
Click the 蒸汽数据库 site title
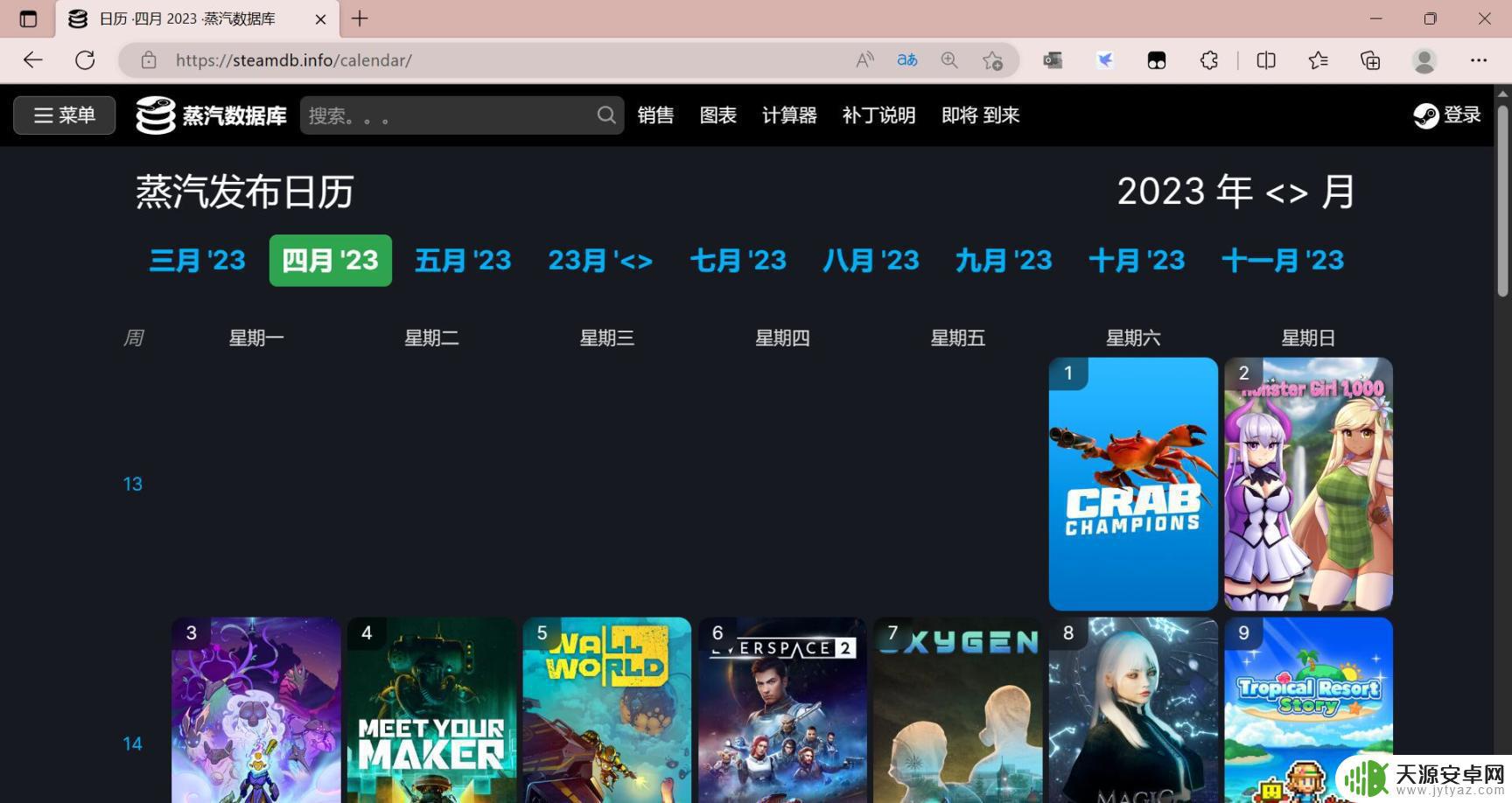click(x=234, y=115)
